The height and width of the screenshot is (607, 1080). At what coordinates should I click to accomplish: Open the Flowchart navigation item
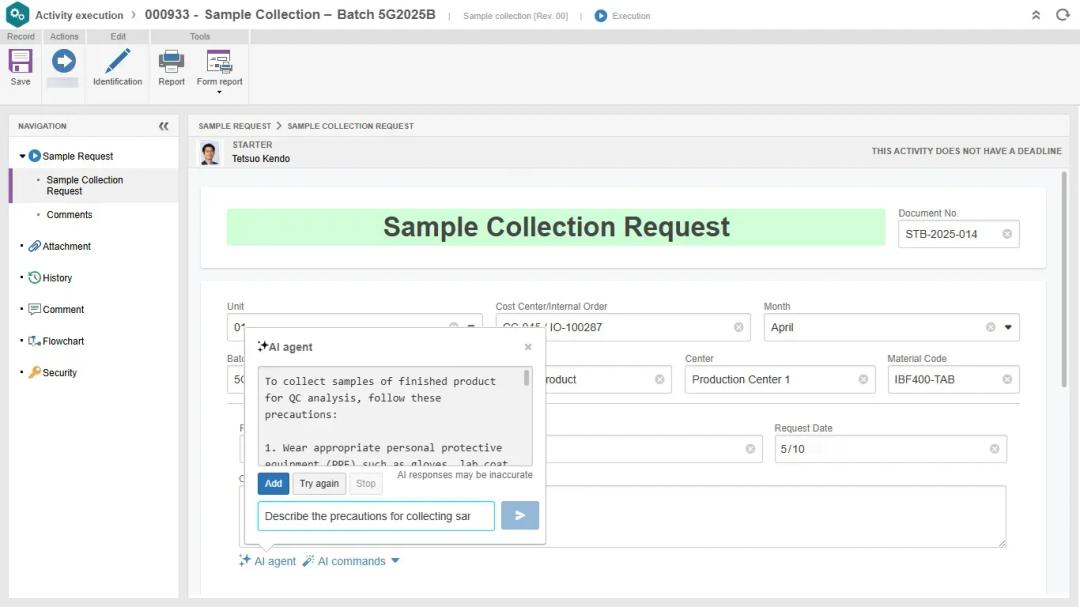[63, 341]
